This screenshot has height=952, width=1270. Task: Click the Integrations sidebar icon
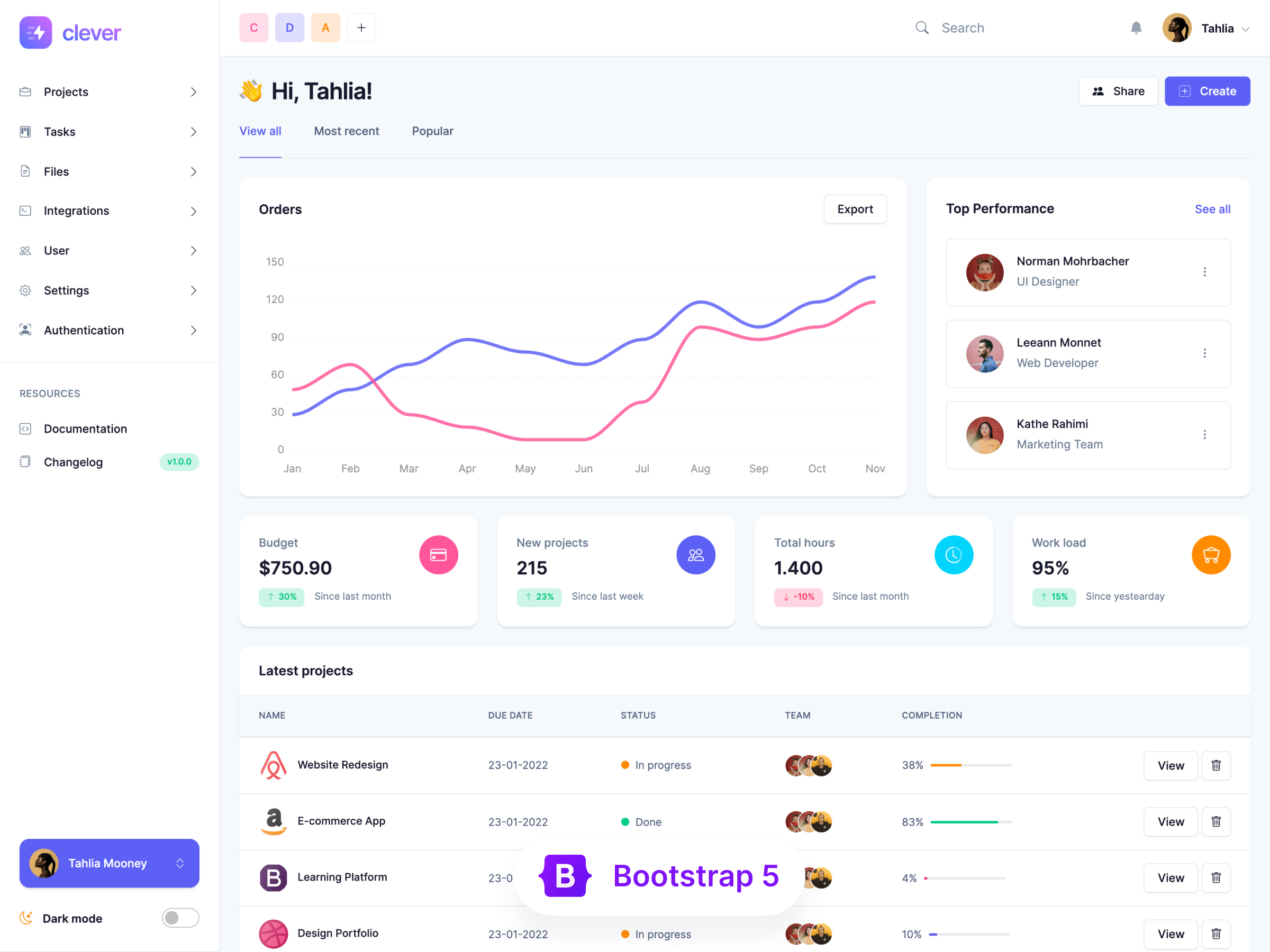[x=26, y=210]
